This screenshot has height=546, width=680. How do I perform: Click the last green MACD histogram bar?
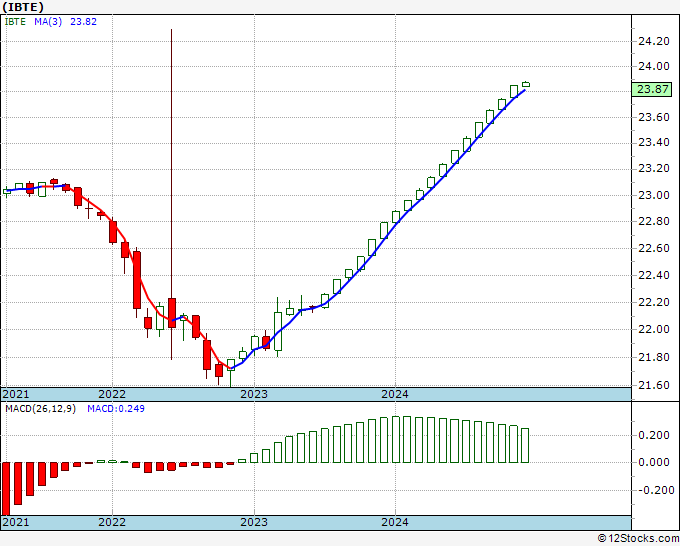point(525,445)
